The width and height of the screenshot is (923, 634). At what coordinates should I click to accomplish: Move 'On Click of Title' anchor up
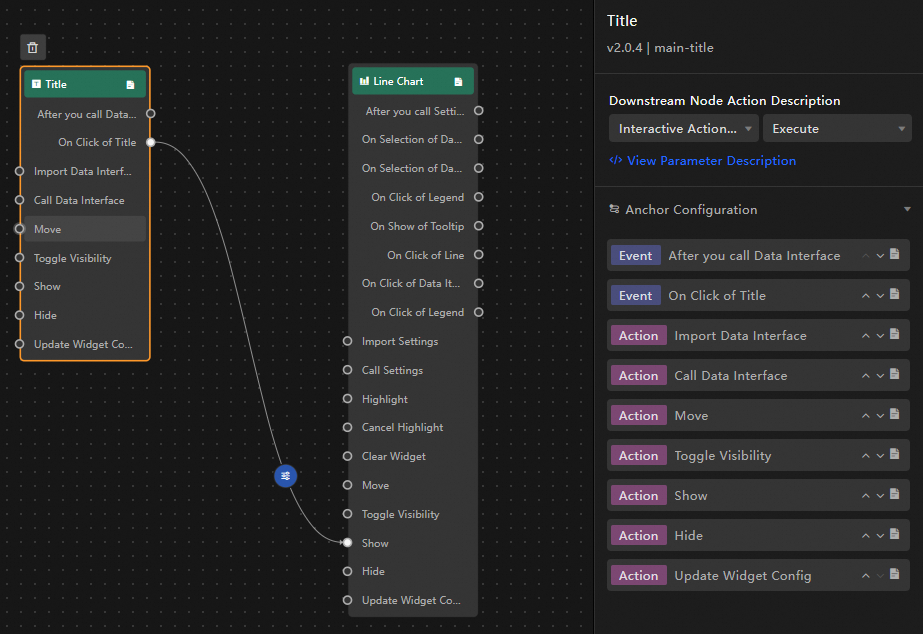[866, 295]
